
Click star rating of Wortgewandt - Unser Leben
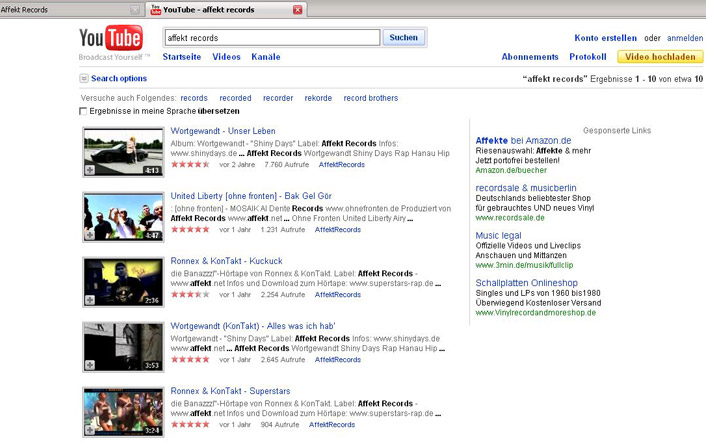(190, 164)
